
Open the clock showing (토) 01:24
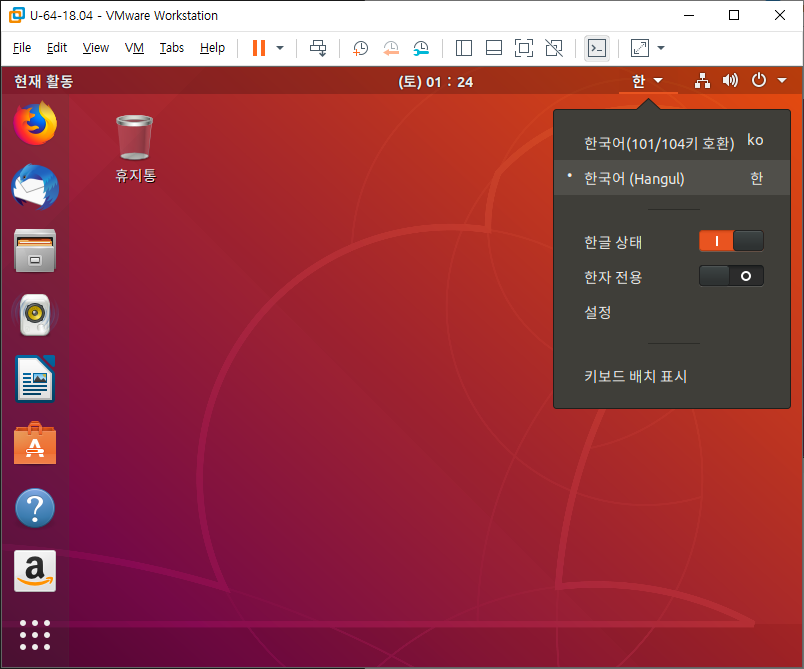coord(435,82)
